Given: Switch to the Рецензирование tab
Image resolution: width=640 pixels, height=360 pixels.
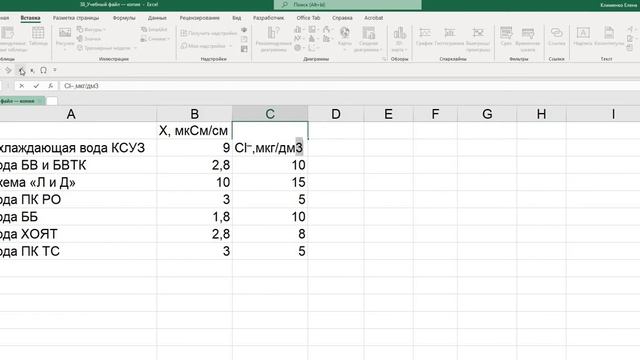Looking at the screenshot, I should click(200, 18).
